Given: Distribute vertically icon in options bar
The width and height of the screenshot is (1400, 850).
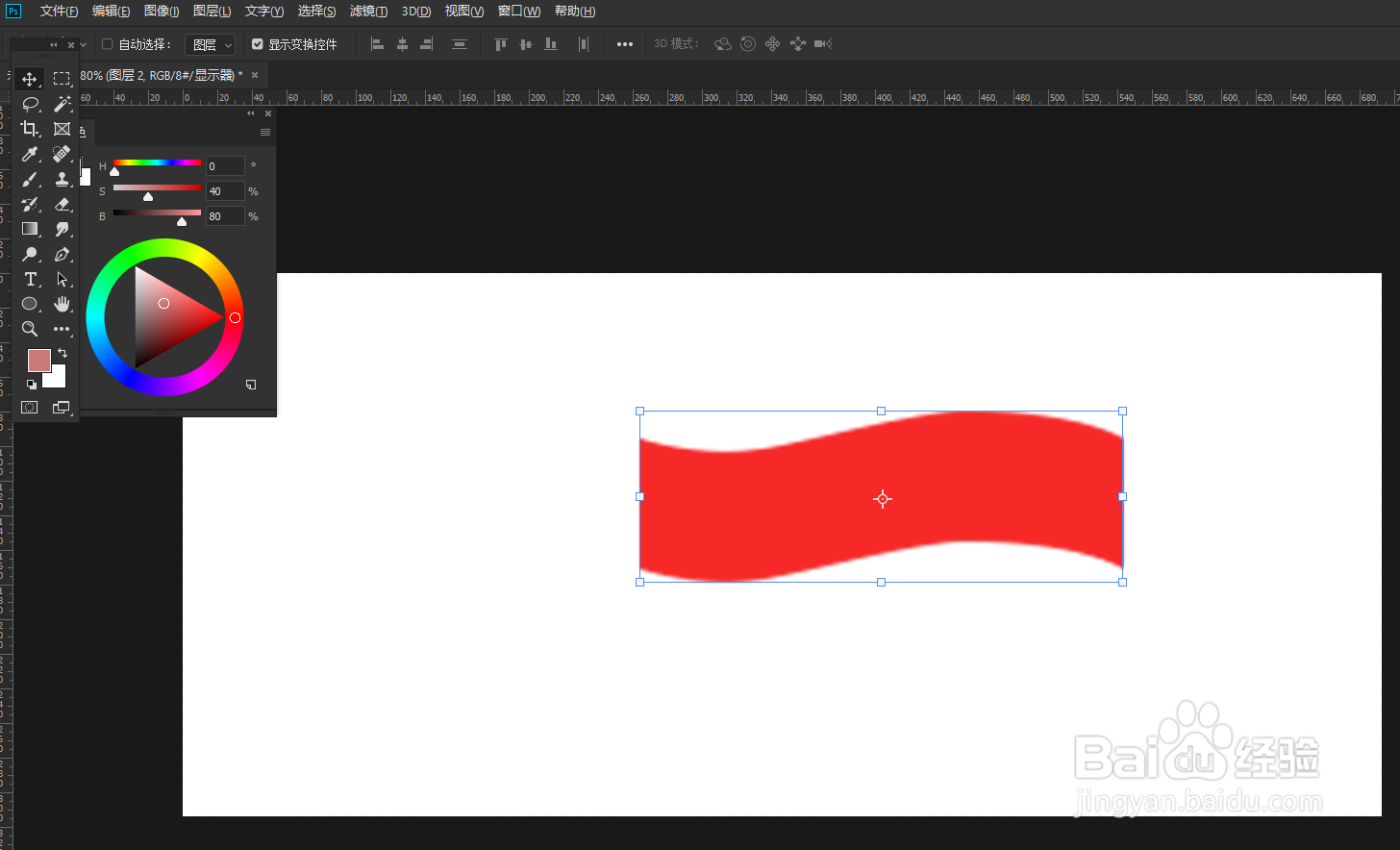Looking at the screenshot, I should (460, 44).
